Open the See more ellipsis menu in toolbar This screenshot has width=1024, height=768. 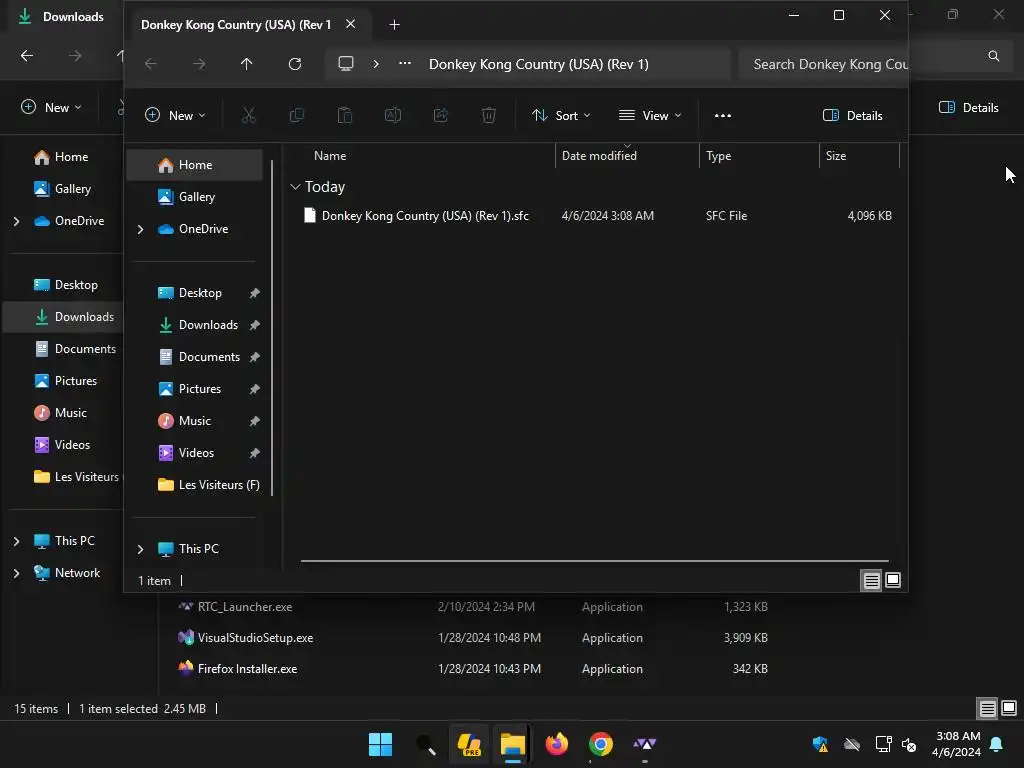[722, 116]
